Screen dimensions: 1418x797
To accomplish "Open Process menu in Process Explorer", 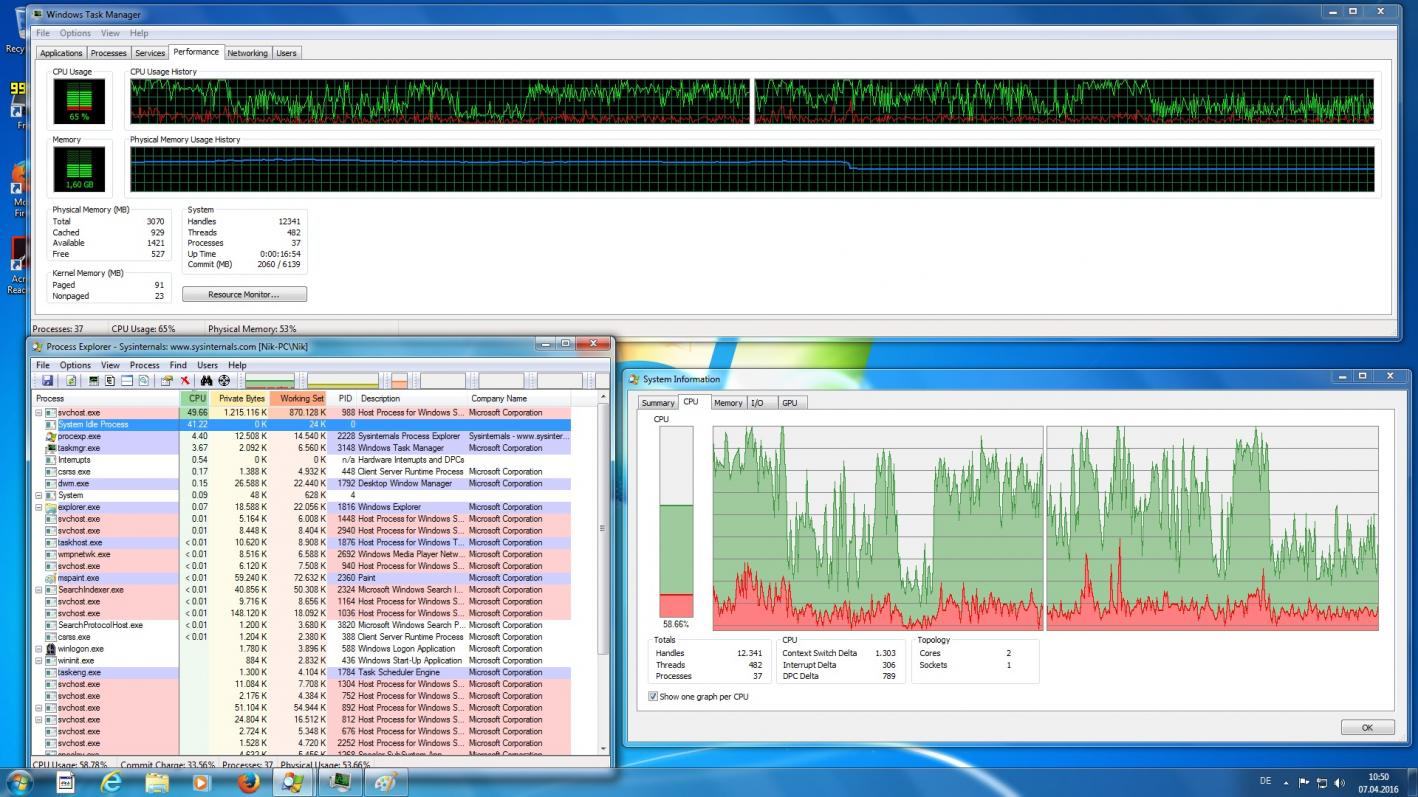I will click(x=144, y=365).
